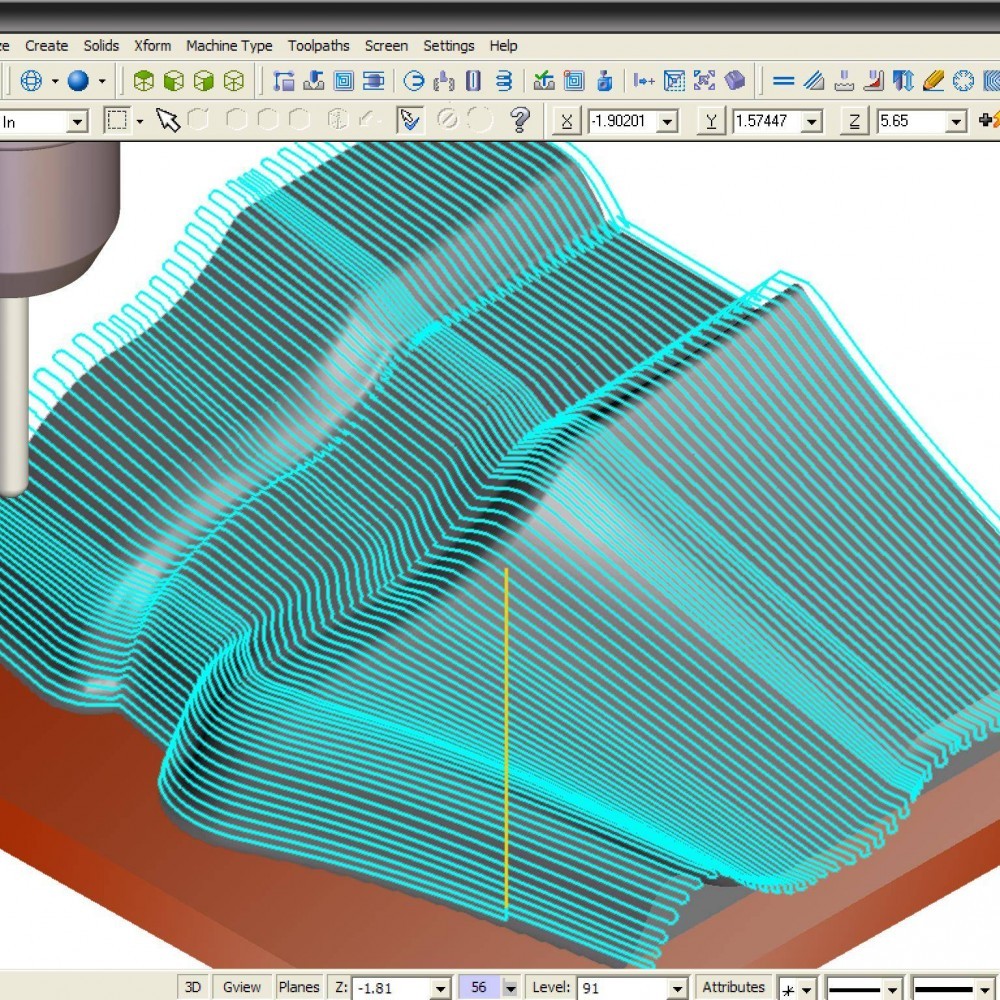Click the green check drill icon
This screenshot has width=1000, height=1000.
click(x=544, y=81)
